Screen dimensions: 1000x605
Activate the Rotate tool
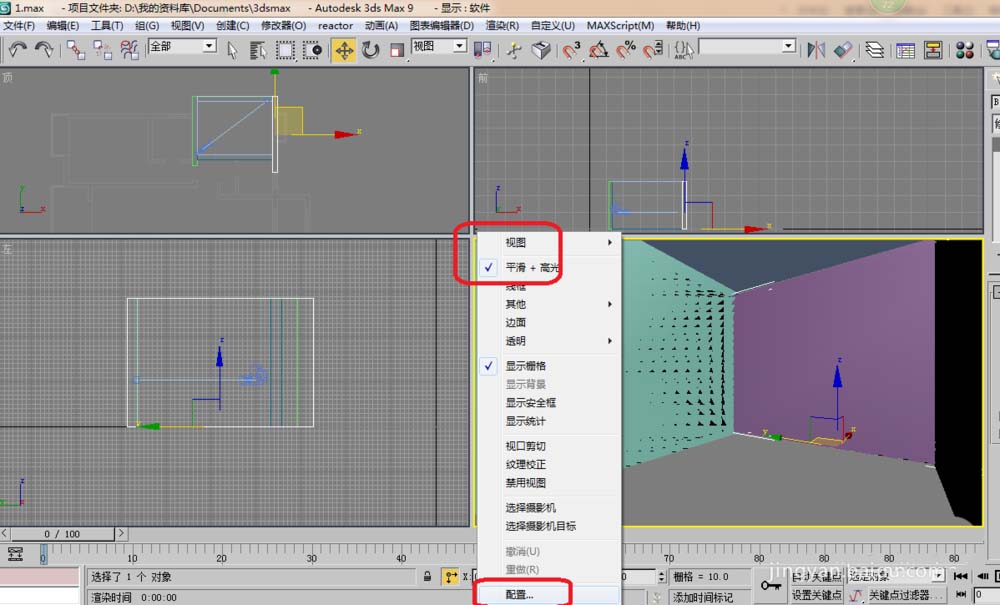371,50
